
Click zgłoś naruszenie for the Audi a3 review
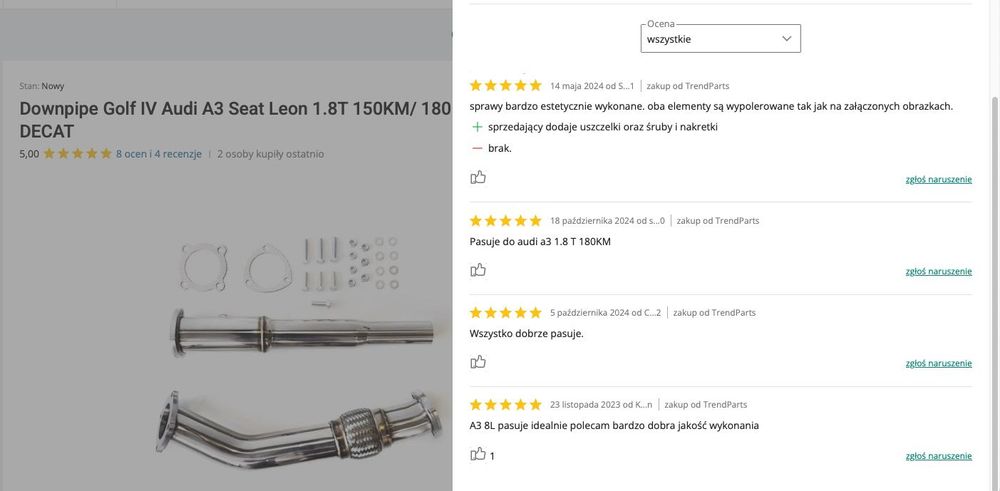click(938, 271)
